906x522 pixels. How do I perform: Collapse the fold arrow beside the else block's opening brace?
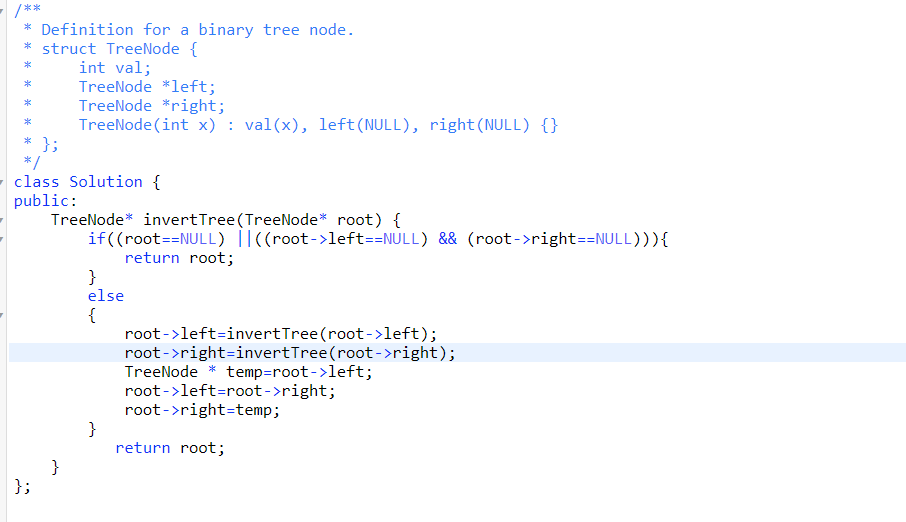[2, 316]
